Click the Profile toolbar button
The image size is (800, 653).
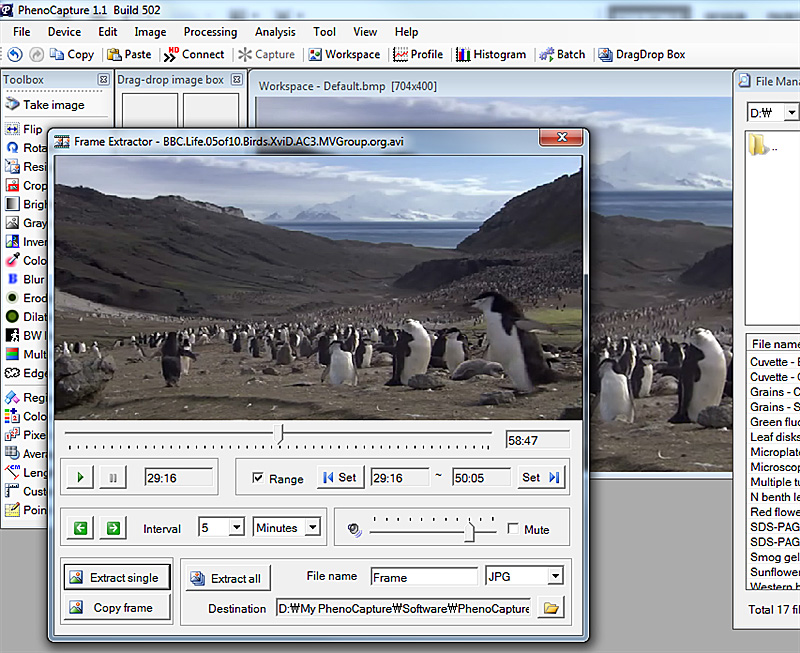tap(417, 54)
